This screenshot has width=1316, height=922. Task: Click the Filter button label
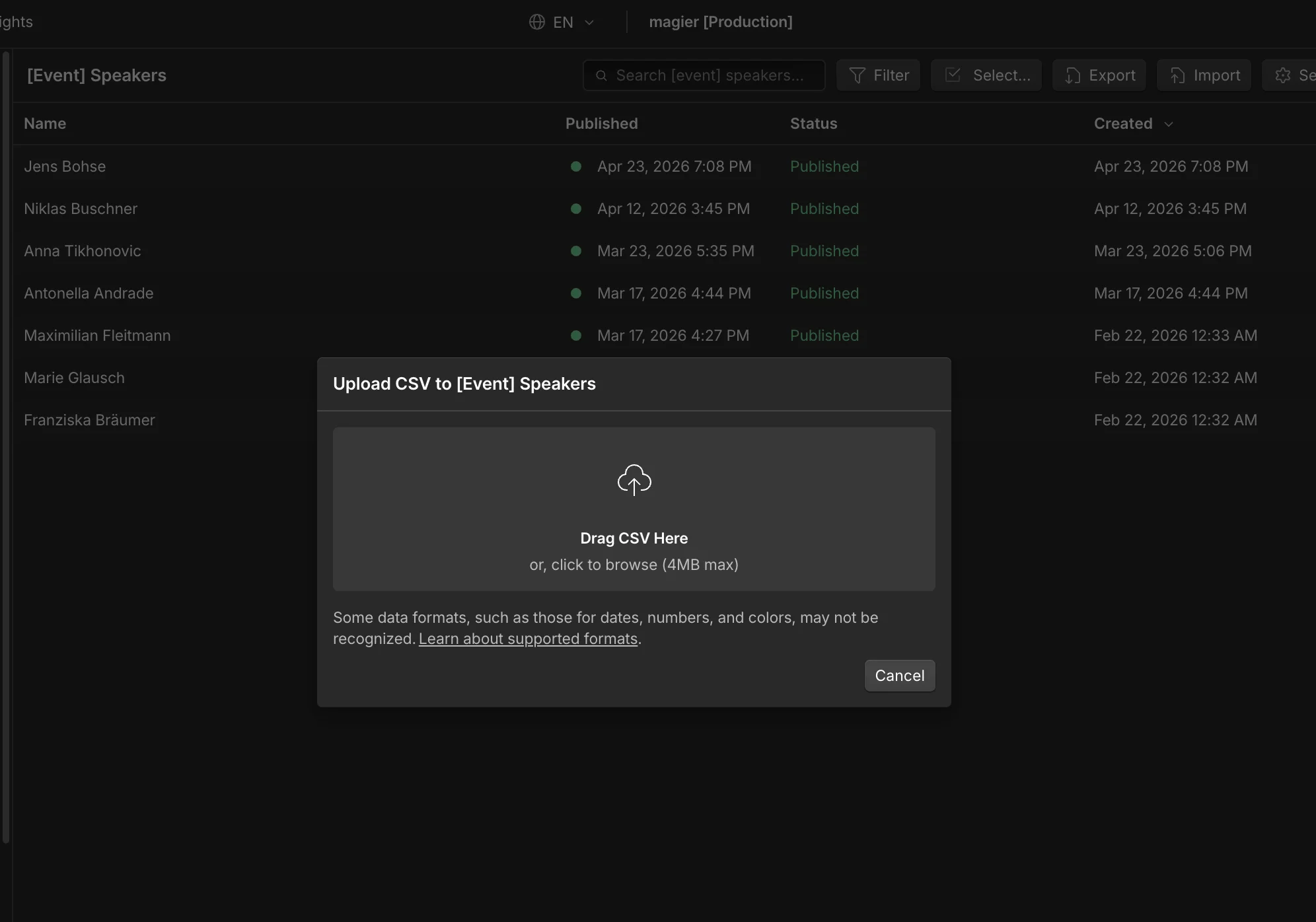[x=891, y=75]
